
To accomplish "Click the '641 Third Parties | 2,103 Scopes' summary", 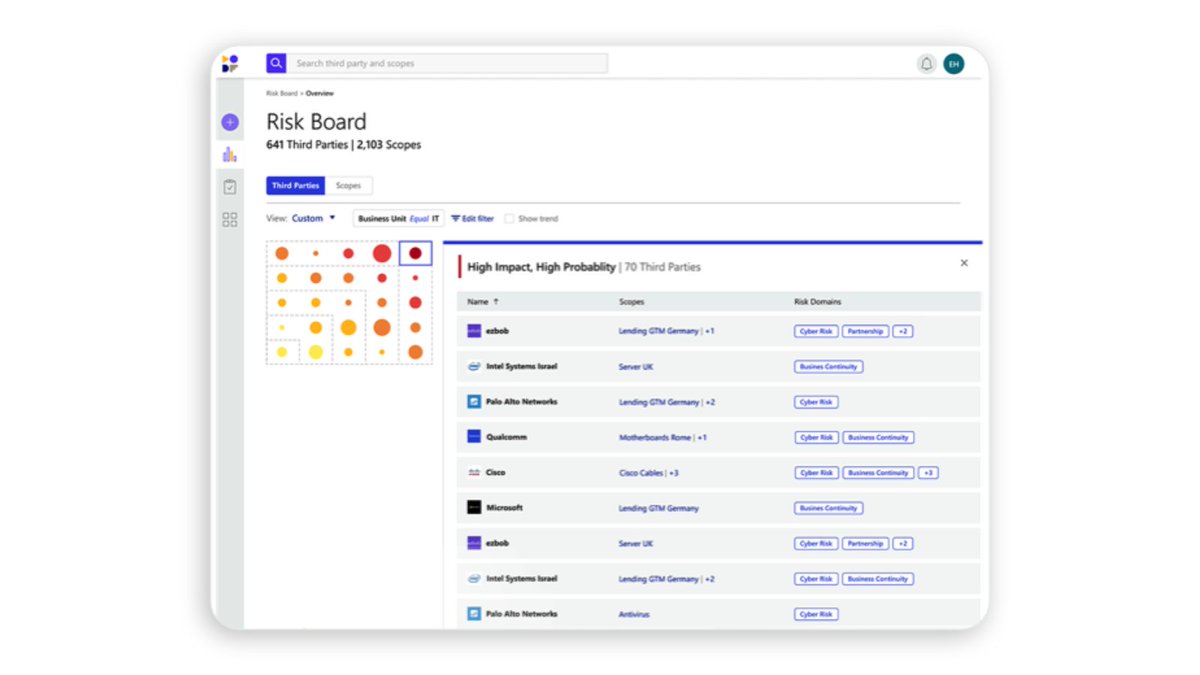I will pyautogui.click(x=344, y=145).
